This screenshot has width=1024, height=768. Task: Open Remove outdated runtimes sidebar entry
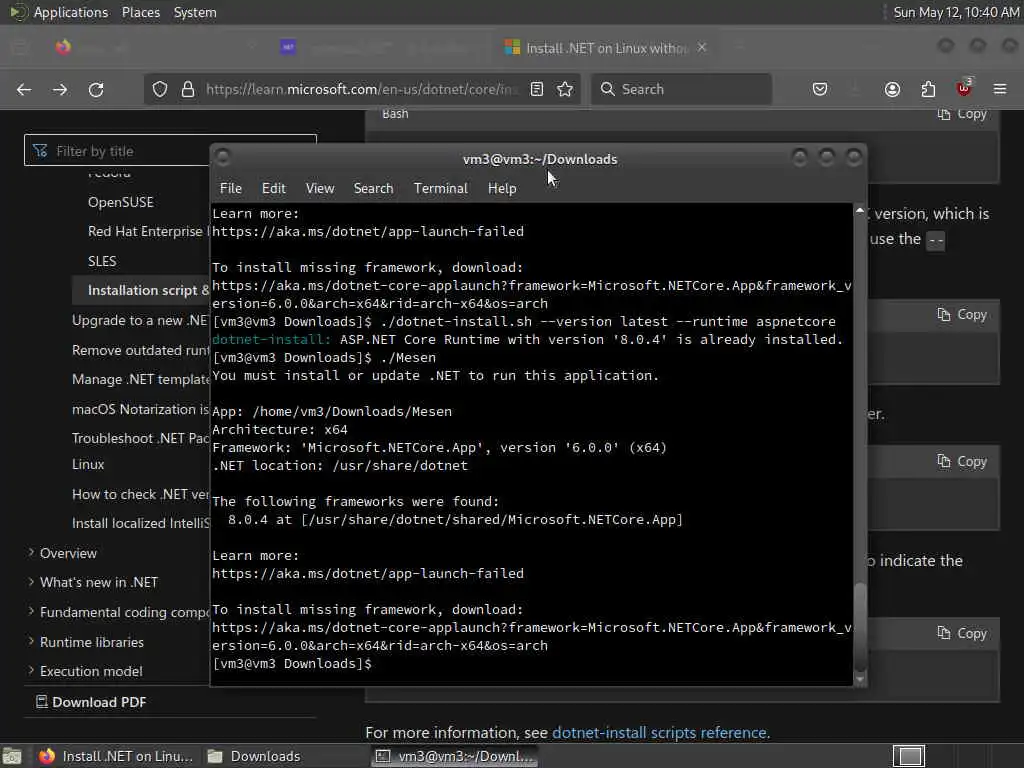pyautogui.click(x=140, y=350)
